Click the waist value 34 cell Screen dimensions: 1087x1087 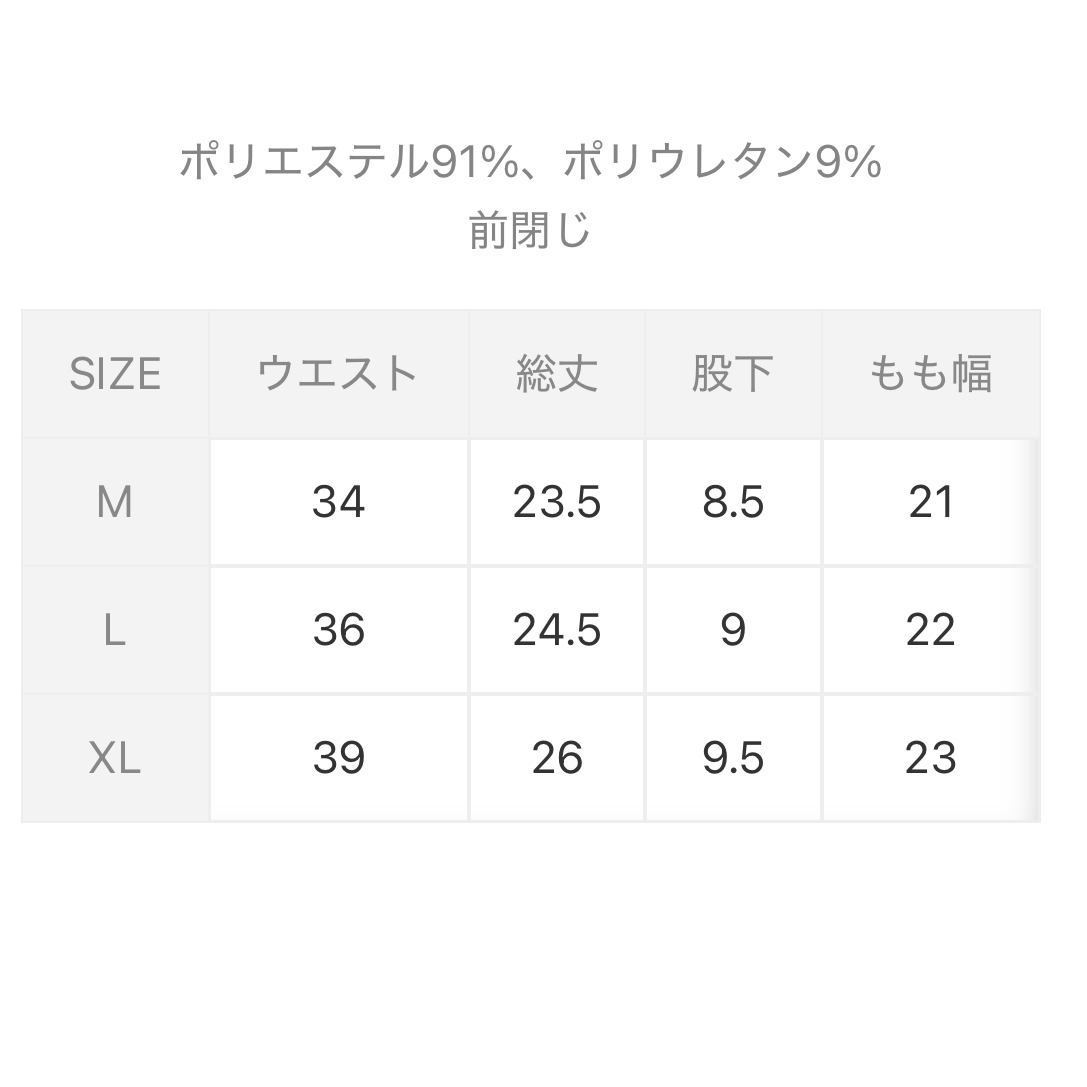click(x=338, y=502)
